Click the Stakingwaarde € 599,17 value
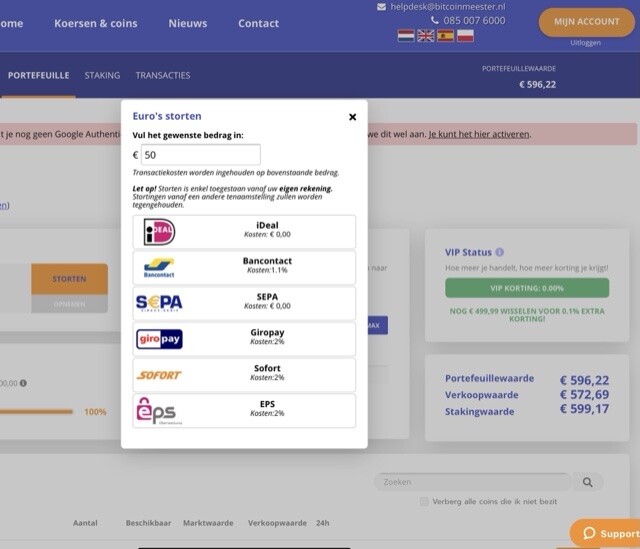This screenshot has width=640, height=549. click(x=584, y=409)
